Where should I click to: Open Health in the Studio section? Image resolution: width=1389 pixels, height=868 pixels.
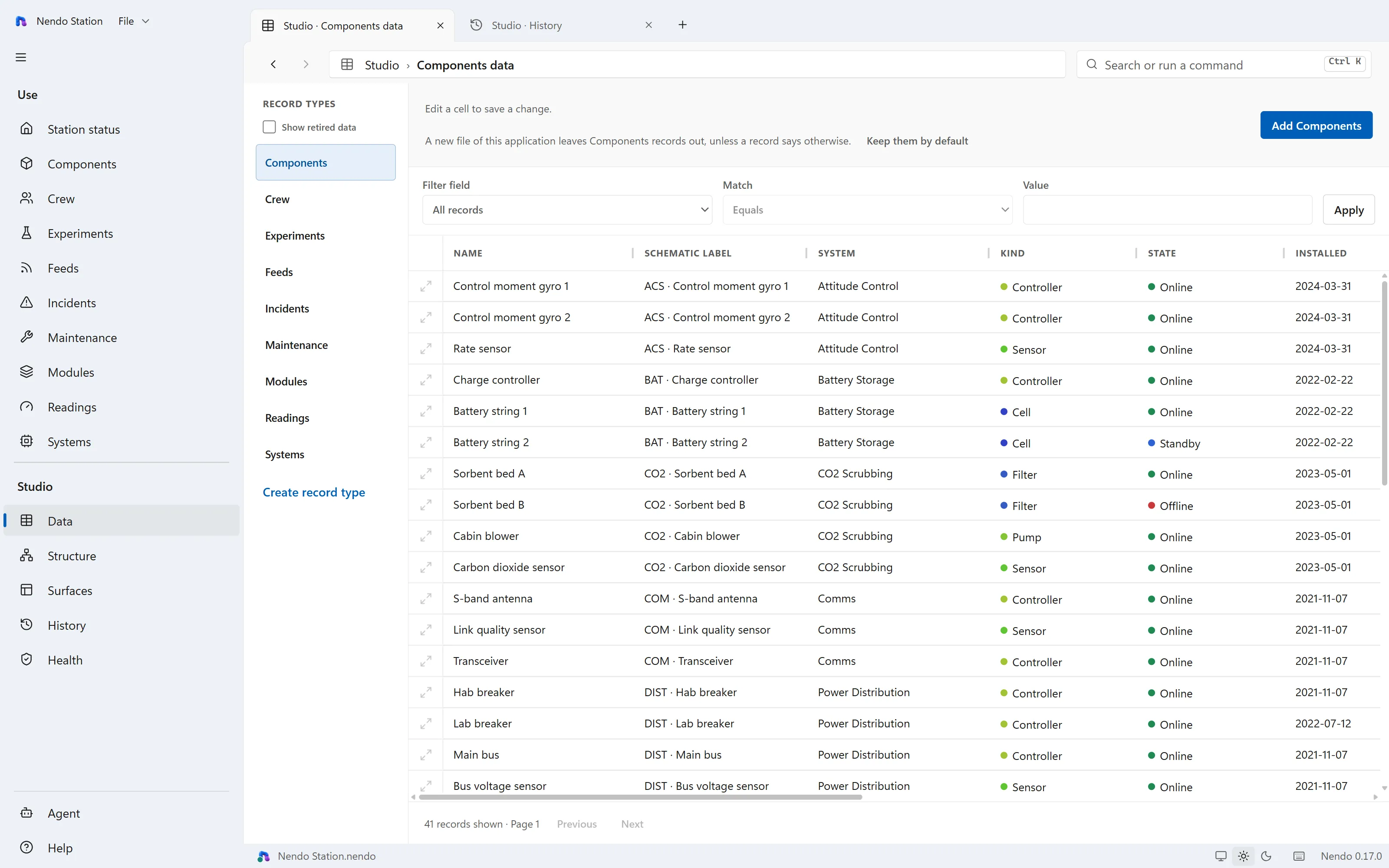tap(122, 660)
